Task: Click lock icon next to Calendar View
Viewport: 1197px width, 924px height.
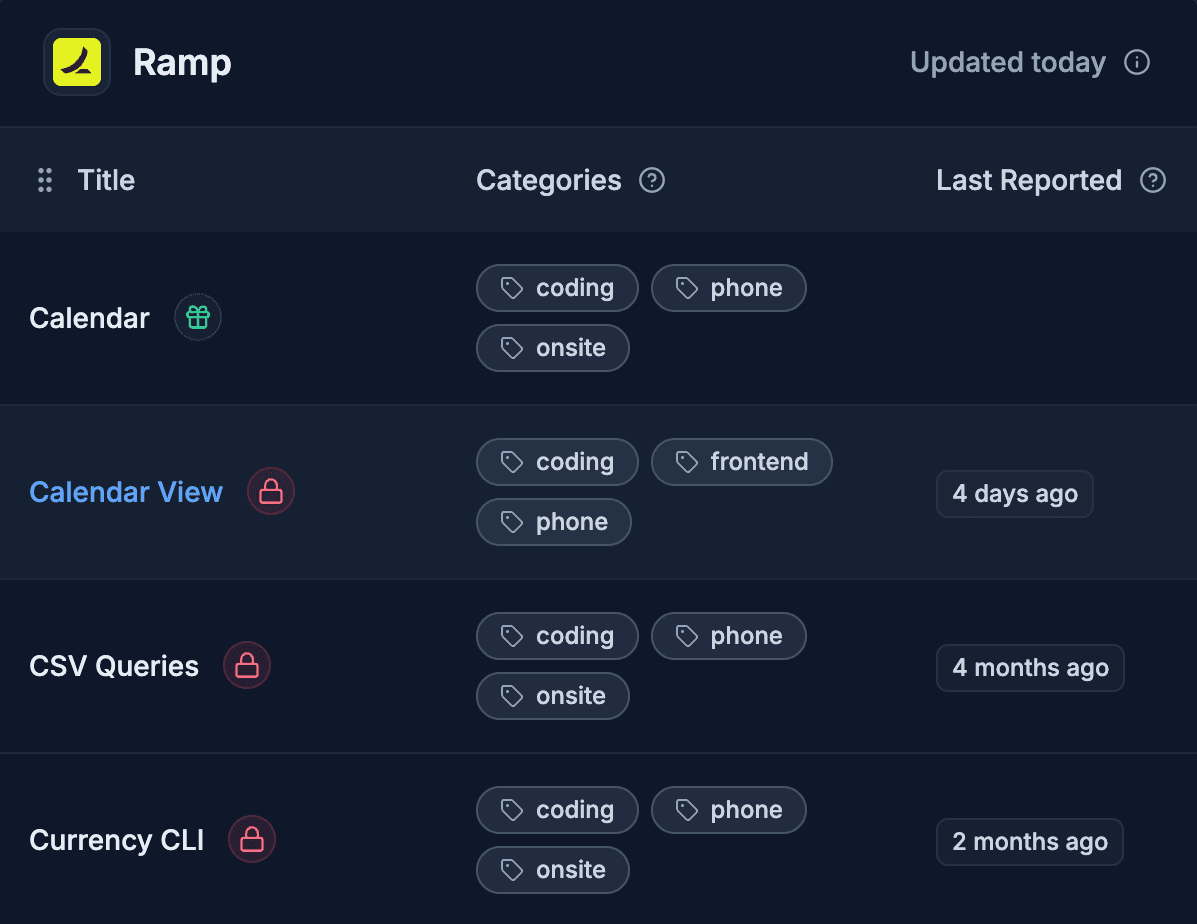Action: [271, 492]
